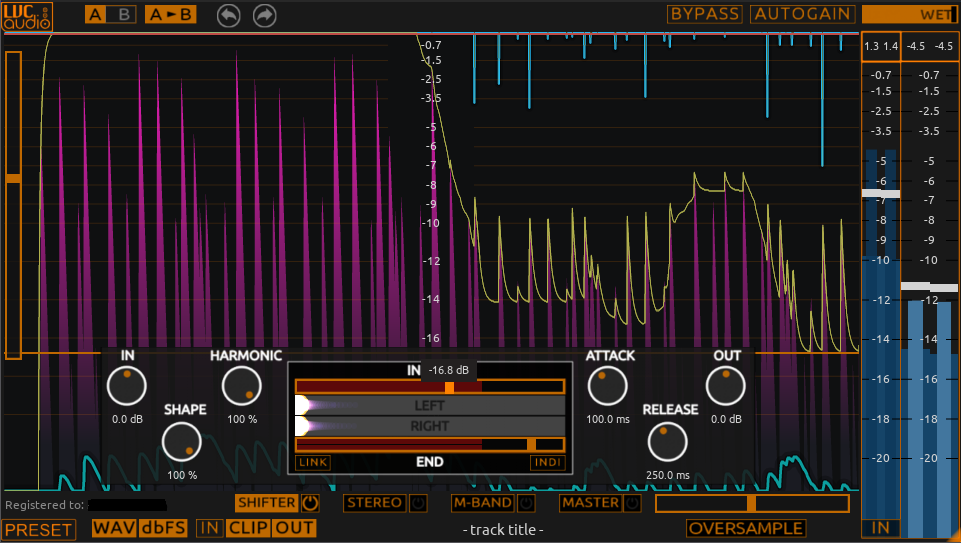Open the M-BAND tab
Viewport: 961px width, 543px height.
(482, 503)
